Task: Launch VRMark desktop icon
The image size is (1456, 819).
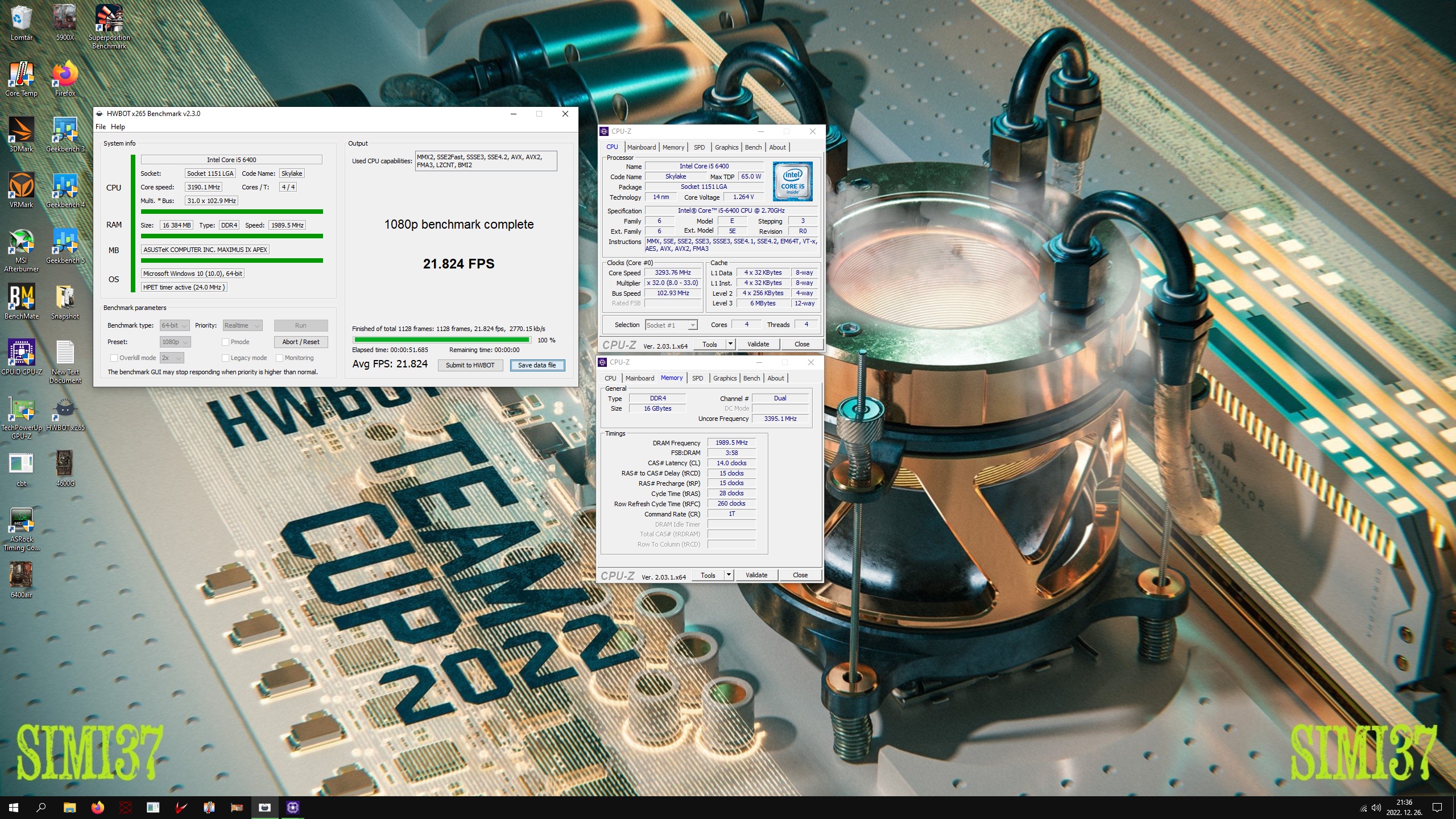Action: tap(21, 190)
